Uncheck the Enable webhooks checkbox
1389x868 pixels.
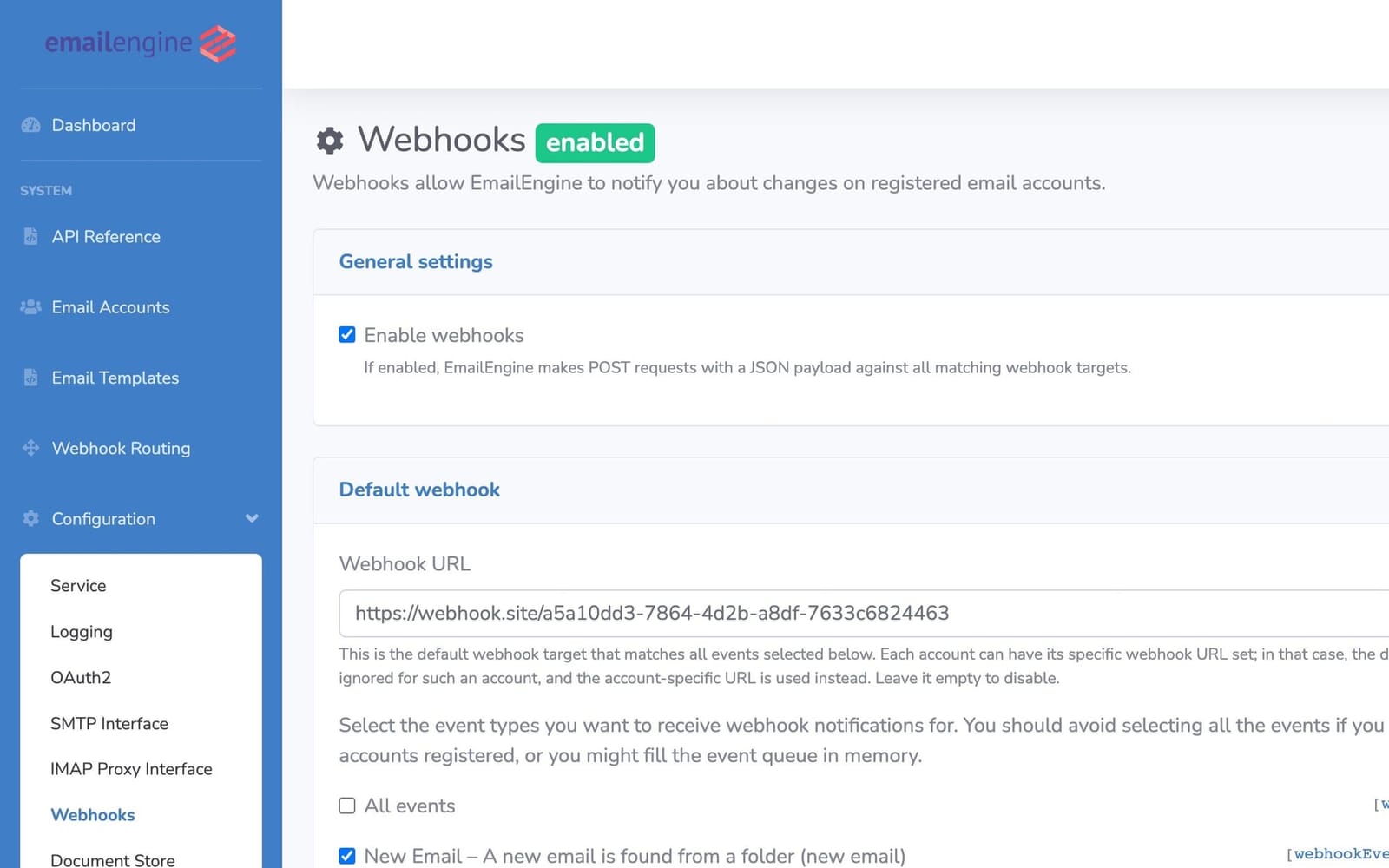tap(347, 334)
